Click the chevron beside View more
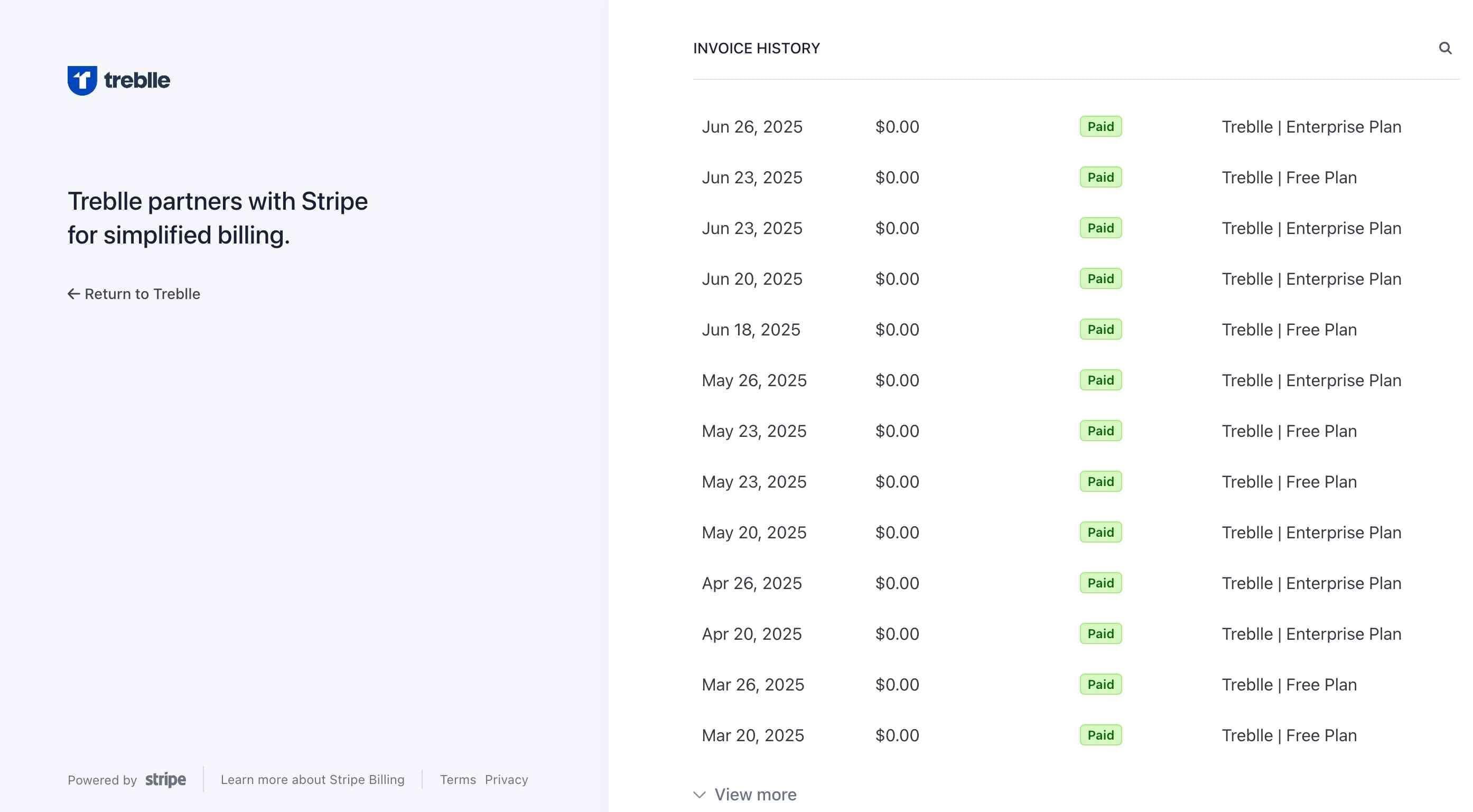Image resolution: width=1473 pixels, height=812 pixels. [x=699, y=794]
